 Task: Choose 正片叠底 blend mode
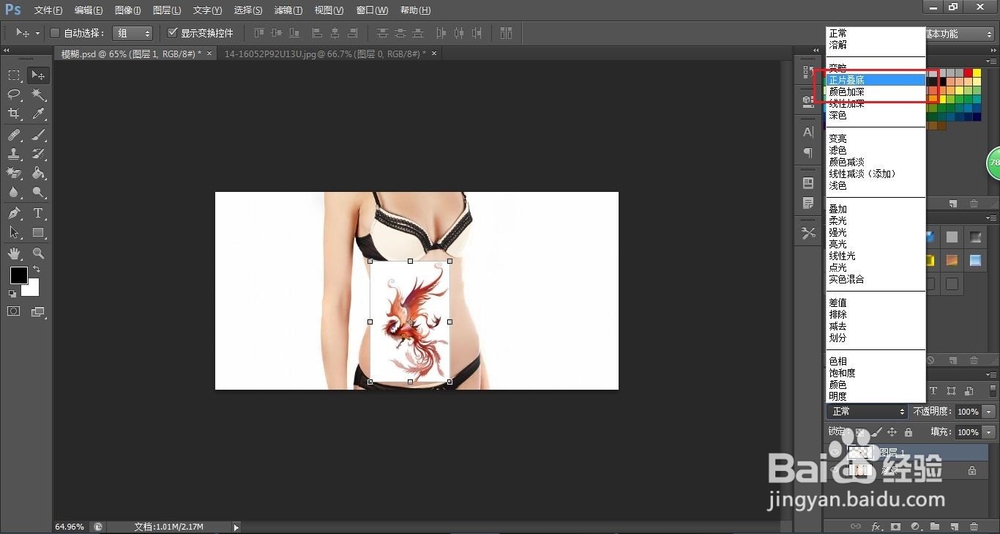pyautogui.click(x=876, y=80)
